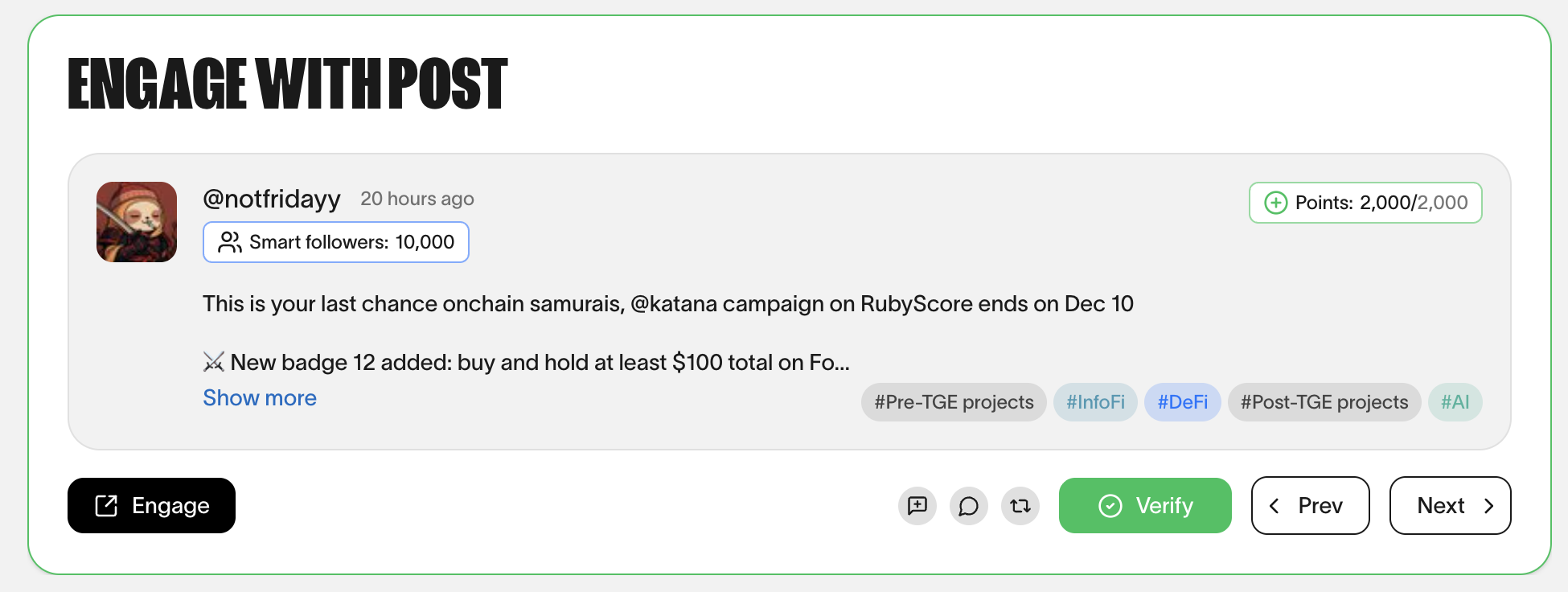Click the quote-post icon with plus sign
Image resolution: width=1568 pixels, height=592 pixels.
[917, 506]
